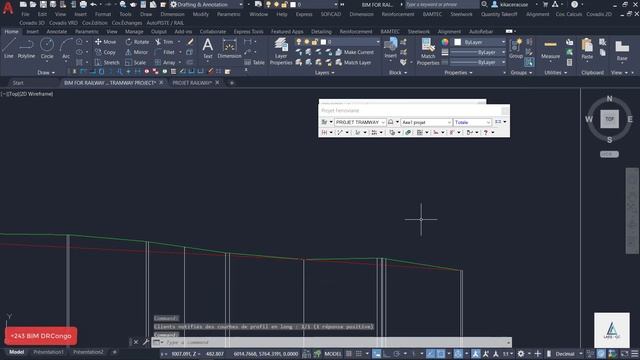The image size is (640, 360).
Task: Insert a Table
Action: click(x=255, y=62)
